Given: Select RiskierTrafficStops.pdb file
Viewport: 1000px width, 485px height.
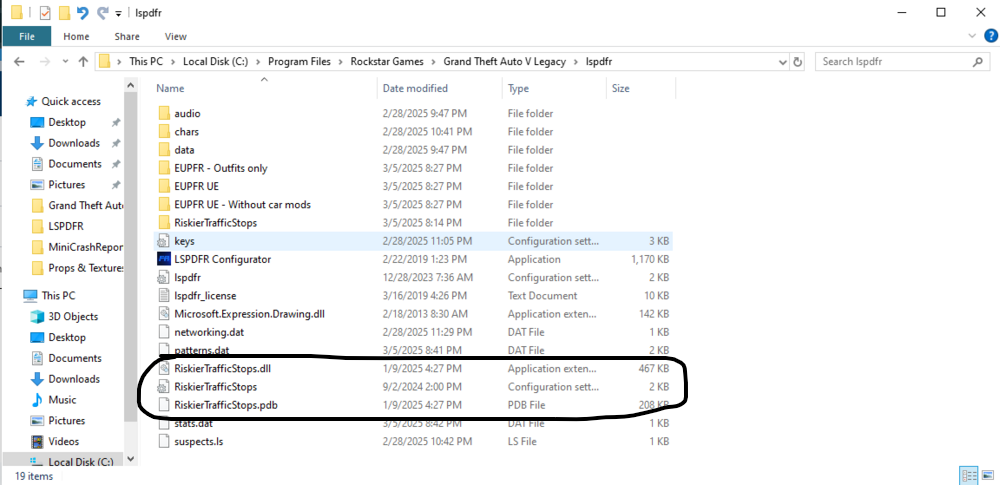Looking at the screenshot, I should [x=225, y=405].
